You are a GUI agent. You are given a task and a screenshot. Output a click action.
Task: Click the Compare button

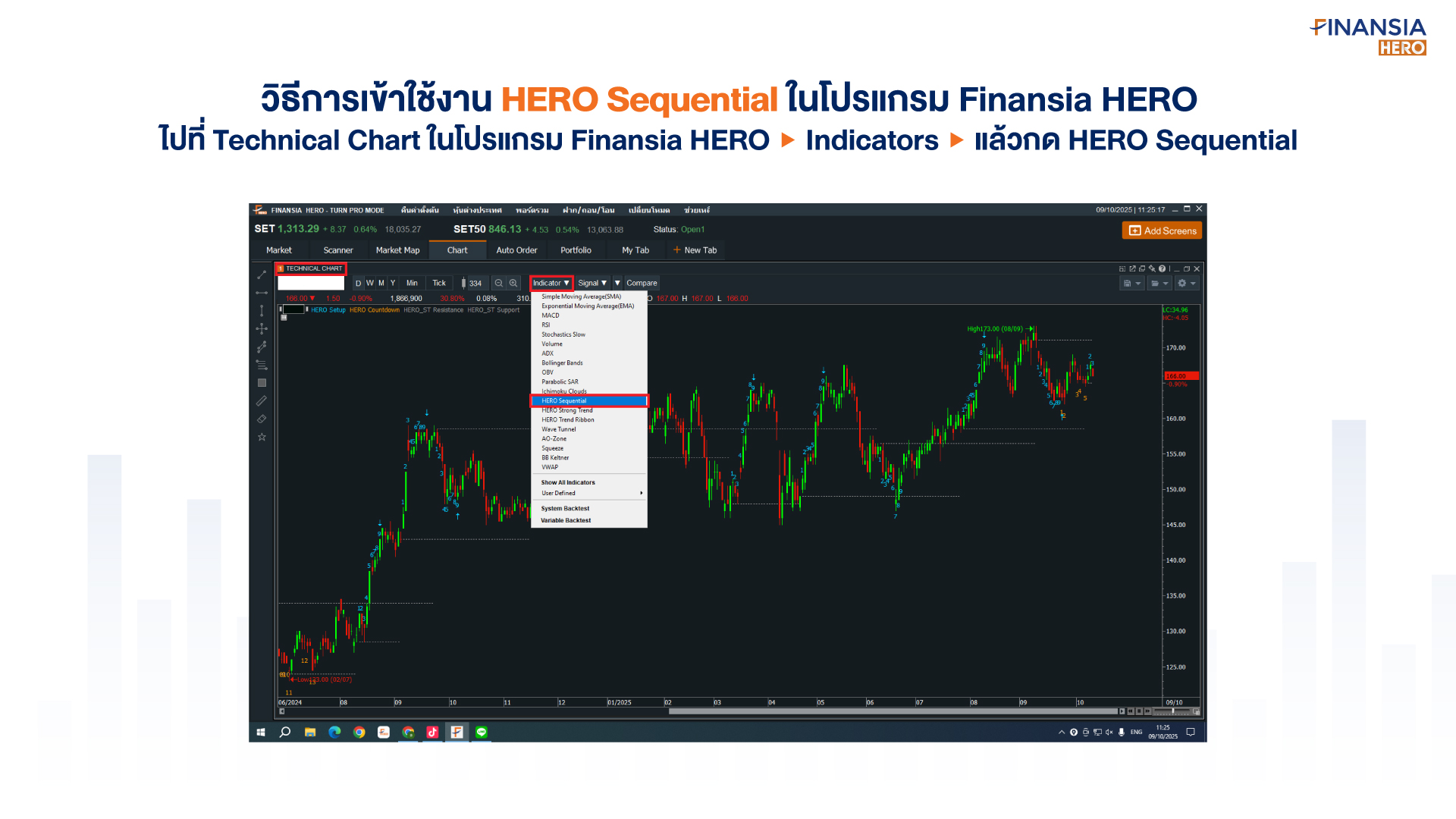(x=642, y=283)
